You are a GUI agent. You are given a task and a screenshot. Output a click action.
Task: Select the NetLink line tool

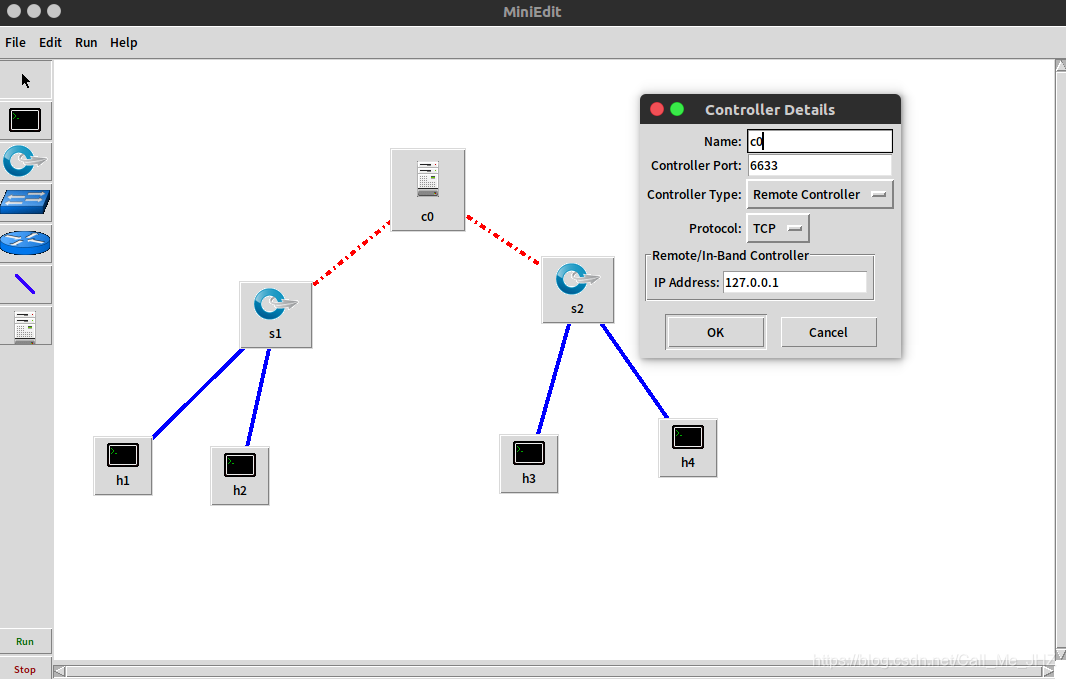[25, 283]
